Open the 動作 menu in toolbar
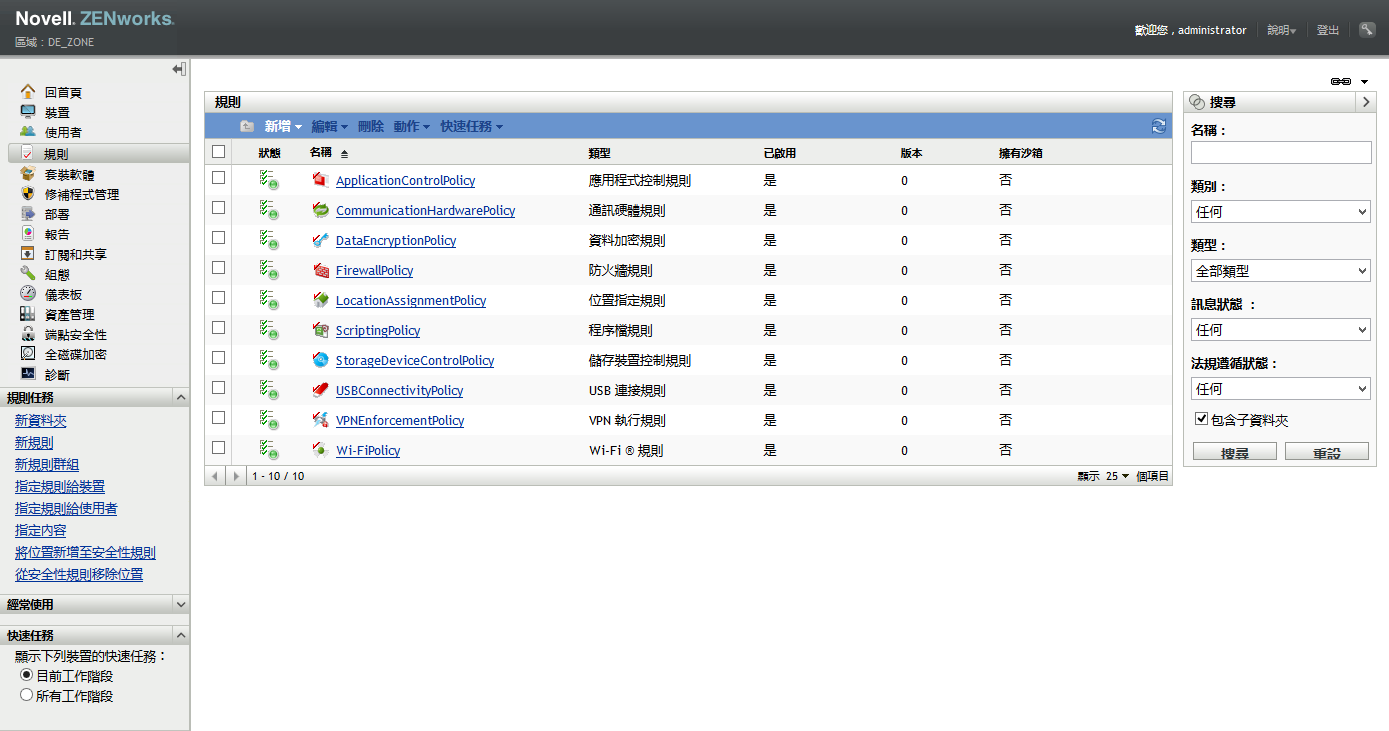 tap(412, 126)
